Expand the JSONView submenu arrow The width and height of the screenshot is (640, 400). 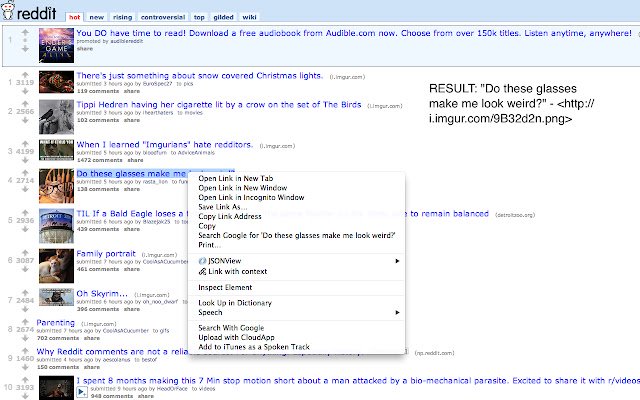397,261
